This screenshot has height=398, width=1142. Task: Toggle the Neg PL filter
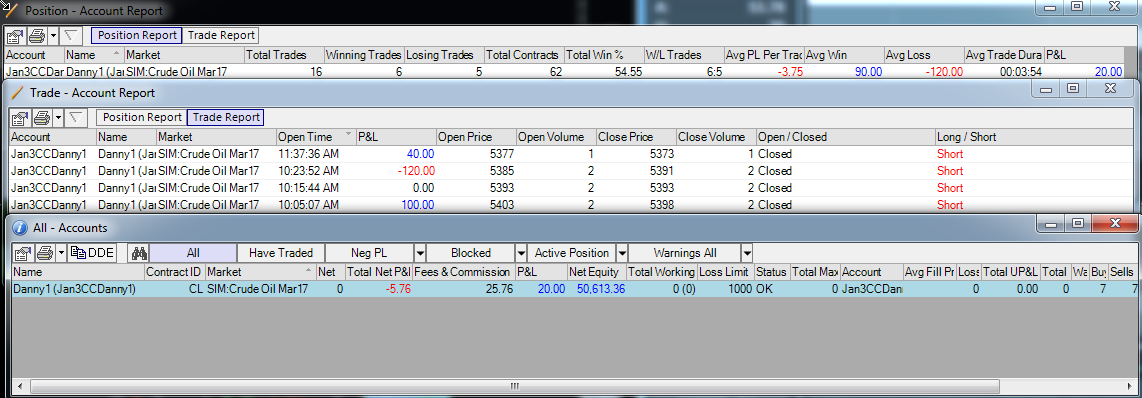click(369, 253)
